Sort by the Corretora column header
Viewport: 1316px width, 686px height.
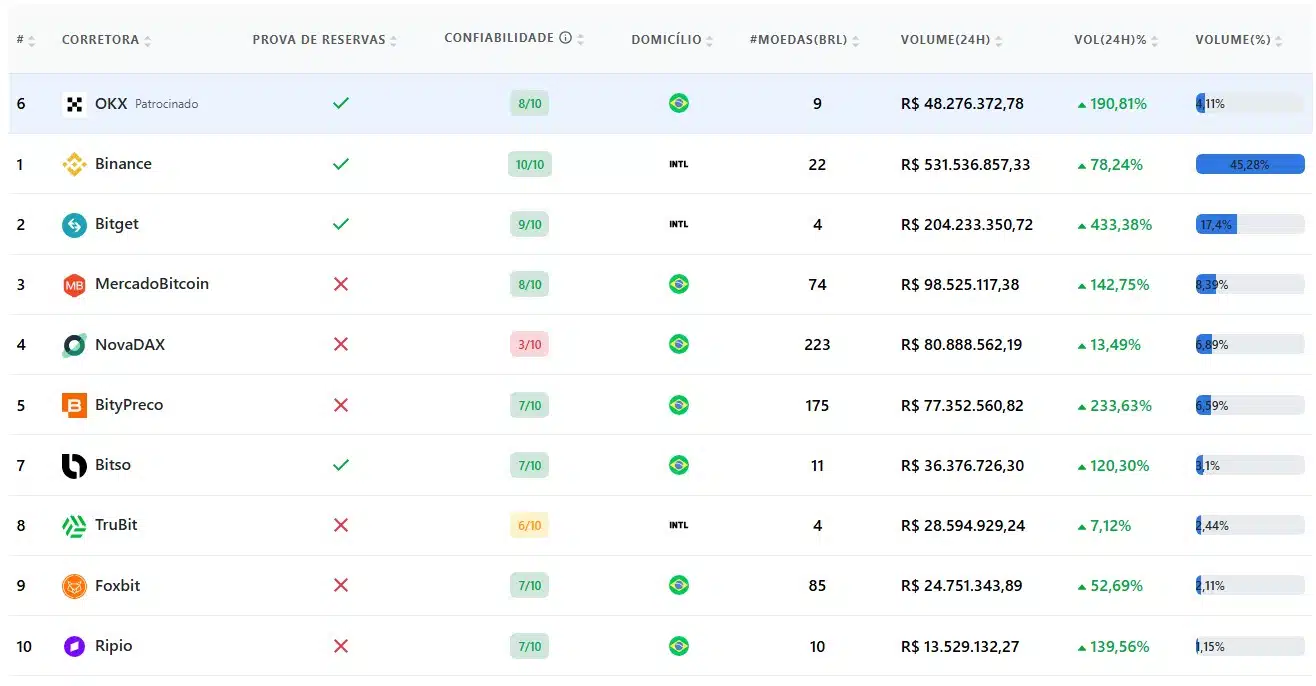coord(106,40)
